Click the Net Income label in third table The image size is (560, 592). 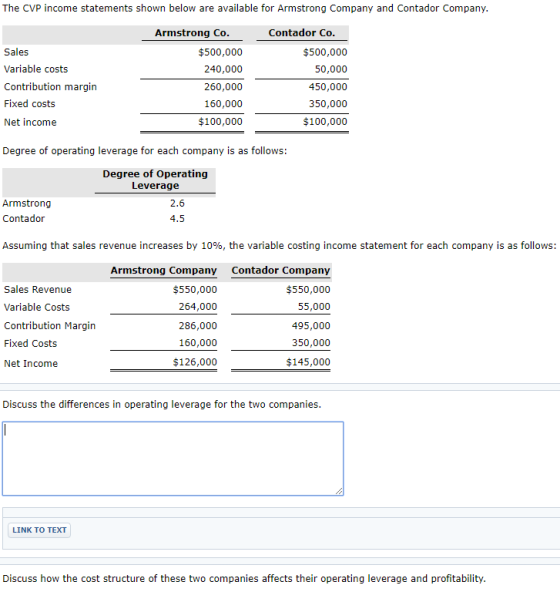(x=31, y=364)
